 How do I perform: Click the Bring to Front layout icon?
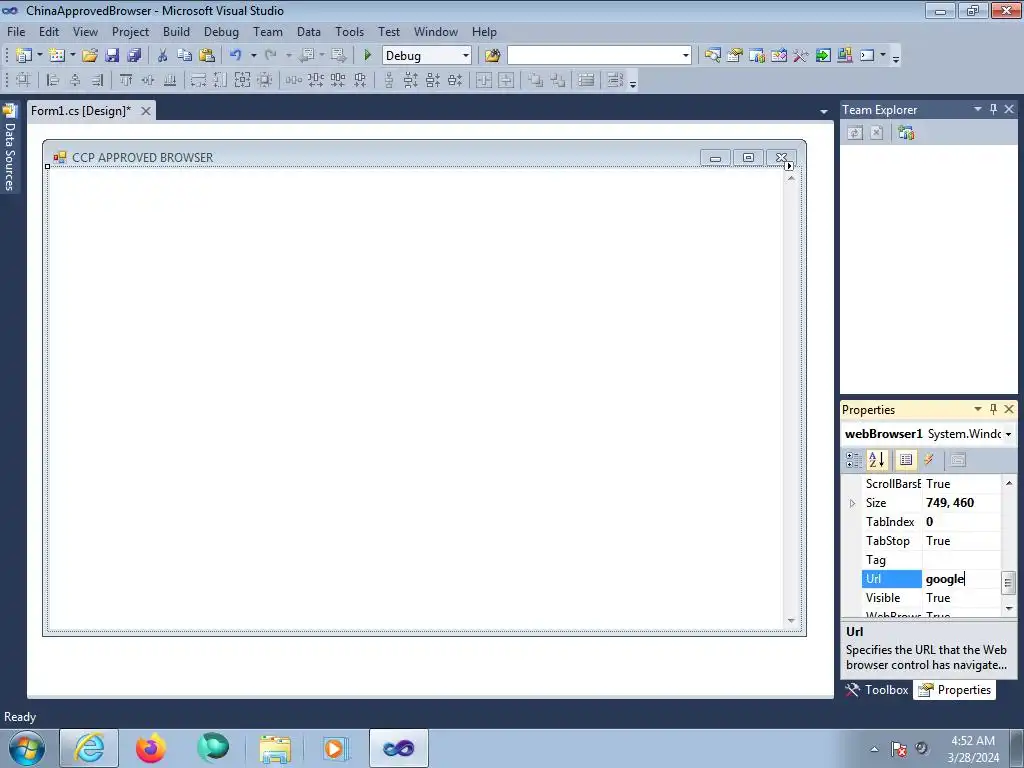(535, 80)
